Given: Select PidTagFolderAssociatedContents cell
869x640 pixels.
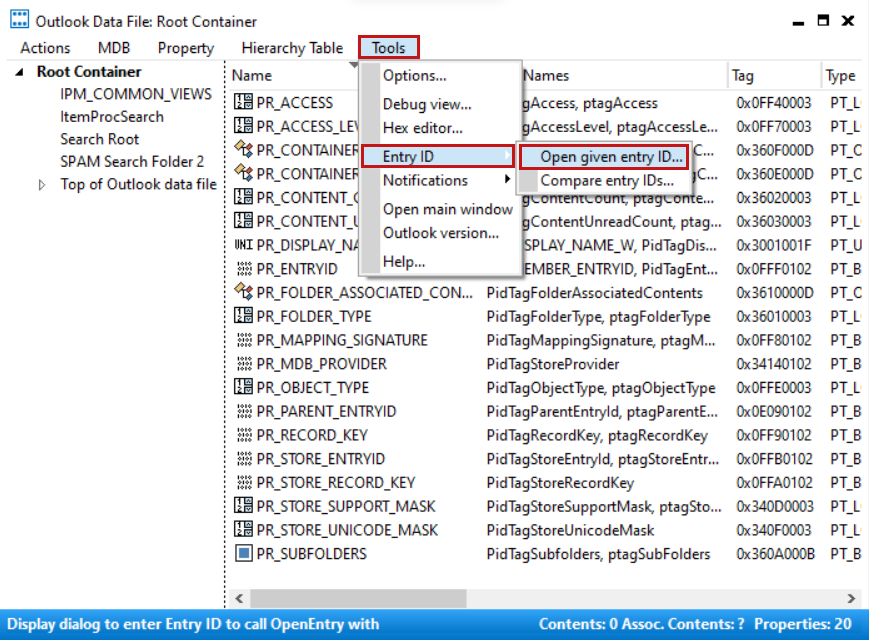Looking at the screenshot, I should (x=594, y=293).
